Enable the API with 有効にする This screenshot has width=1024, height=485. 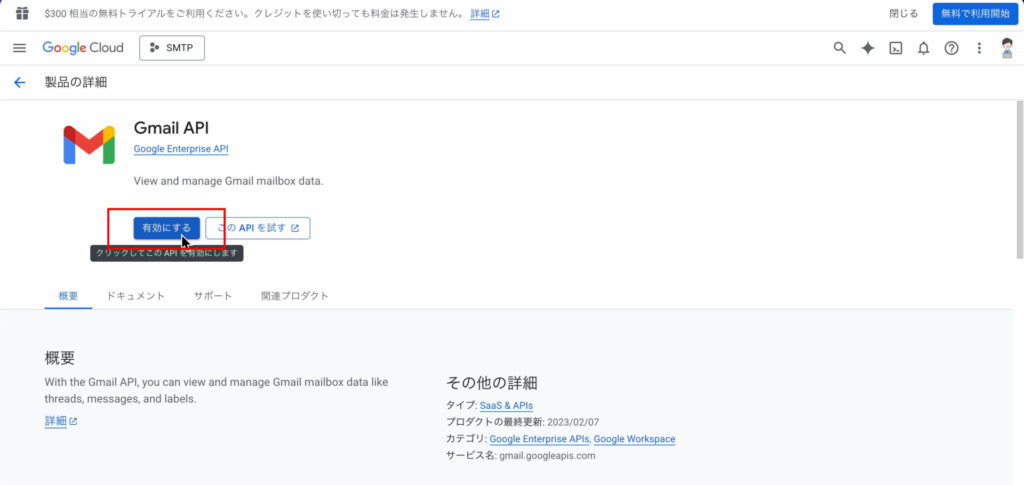pos(167,228)
